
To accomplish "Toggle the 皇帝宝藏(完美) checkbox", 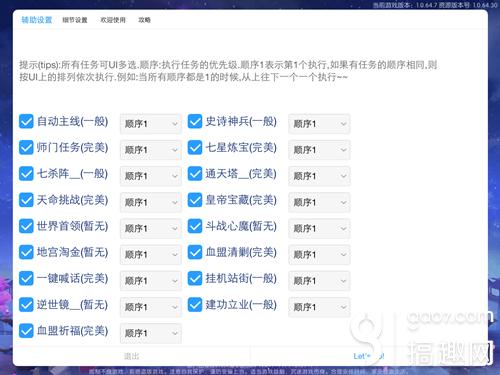I will (195, 200).
